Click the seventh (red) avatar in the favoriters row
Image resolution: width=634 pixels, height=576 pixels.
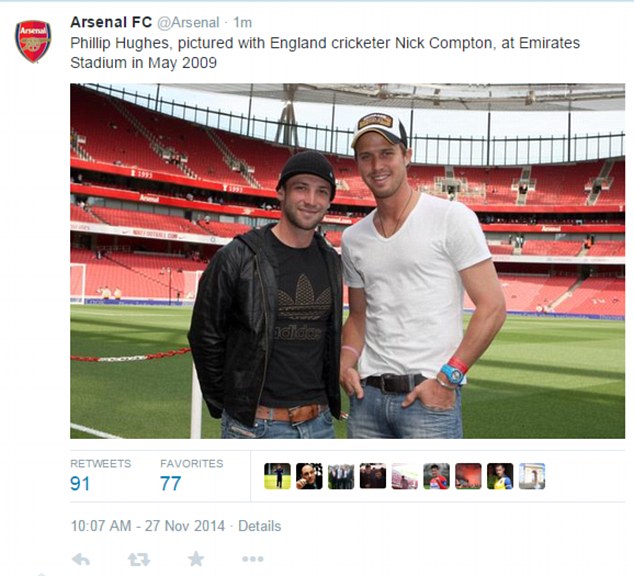pos(468,476)
